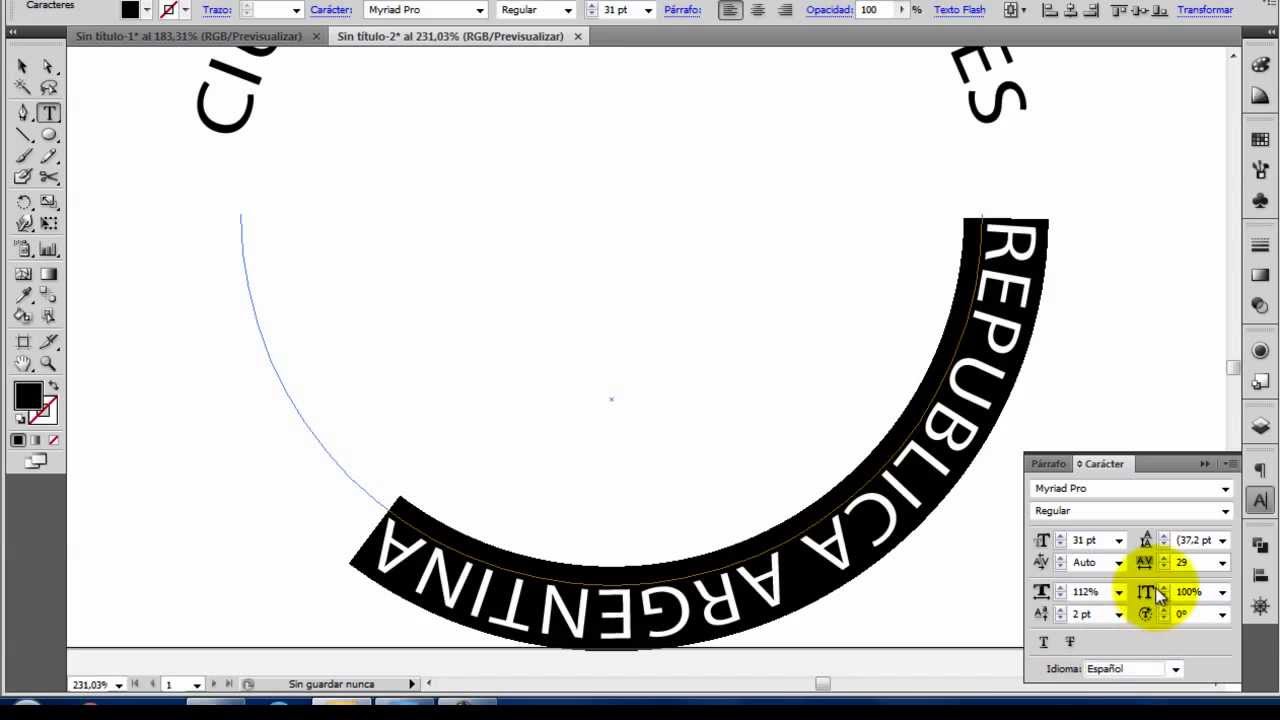Select the Paintbrush tool
Viewport: 1280px width, 720px height.
tap(23, 156)
